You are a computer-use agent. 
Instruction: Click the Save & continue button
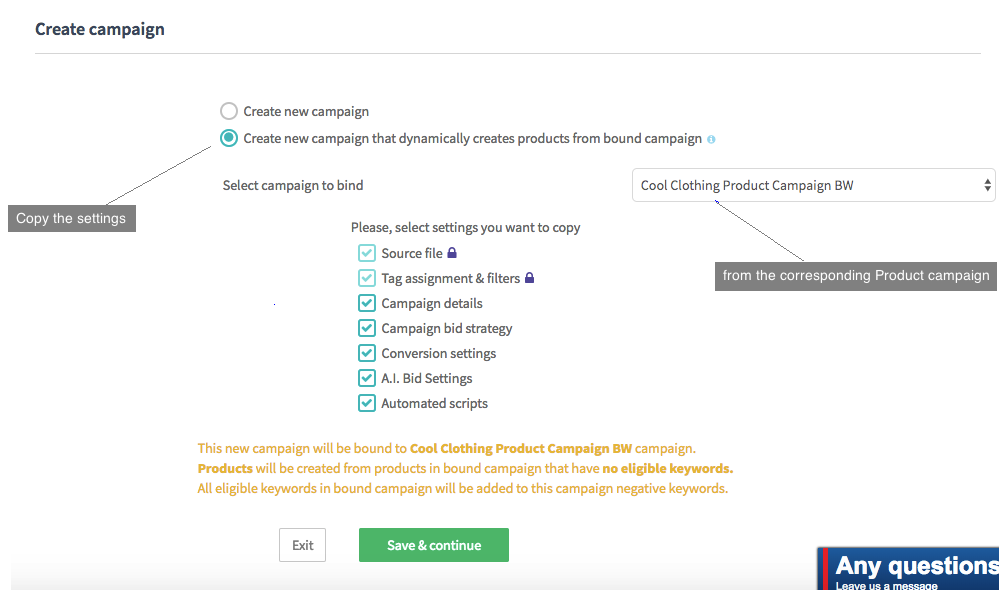pyautogui.click(x=434, y=545)
